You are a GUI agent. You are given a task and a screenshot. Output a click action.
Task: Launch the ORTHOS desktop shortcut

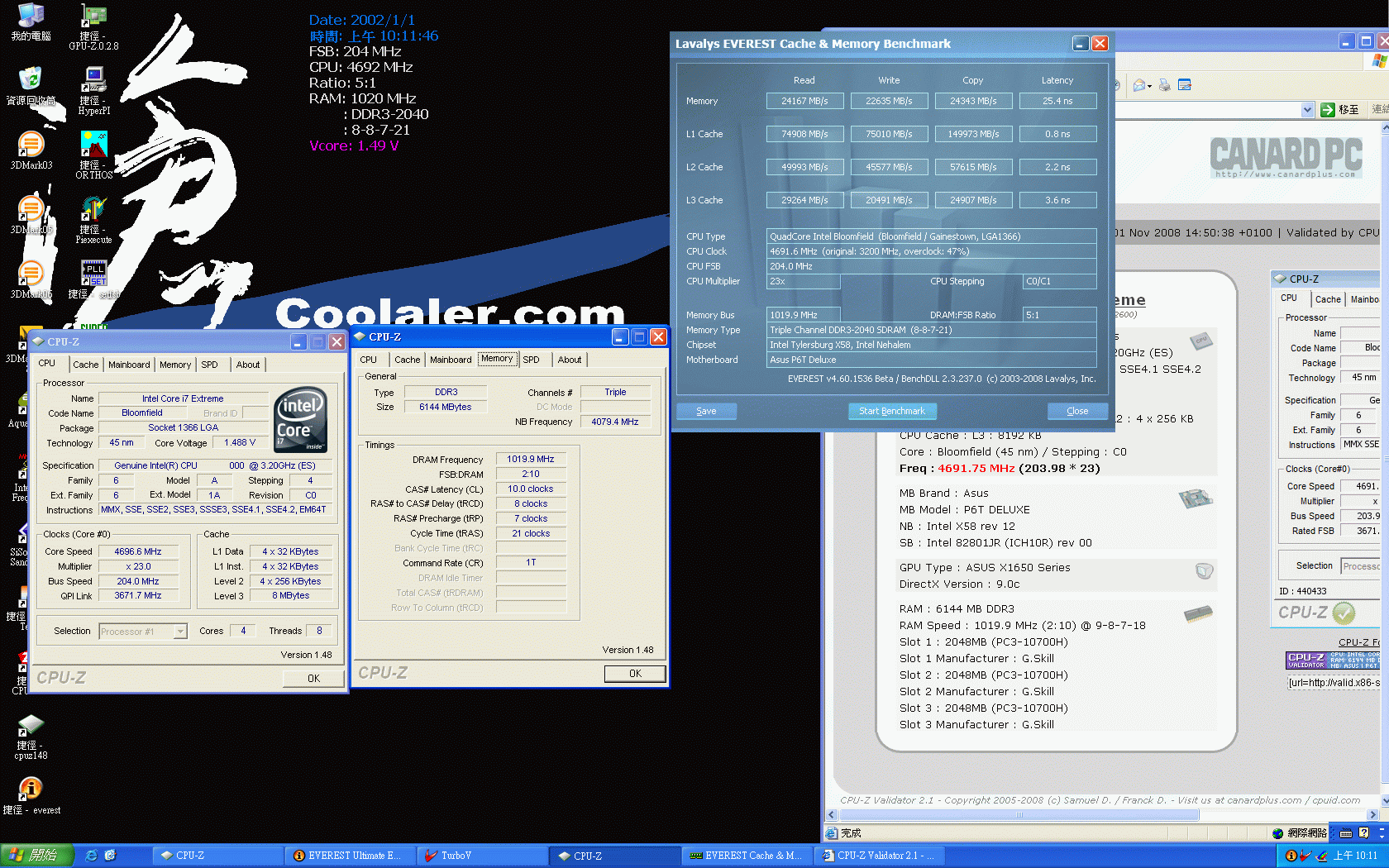coord(94,155)
